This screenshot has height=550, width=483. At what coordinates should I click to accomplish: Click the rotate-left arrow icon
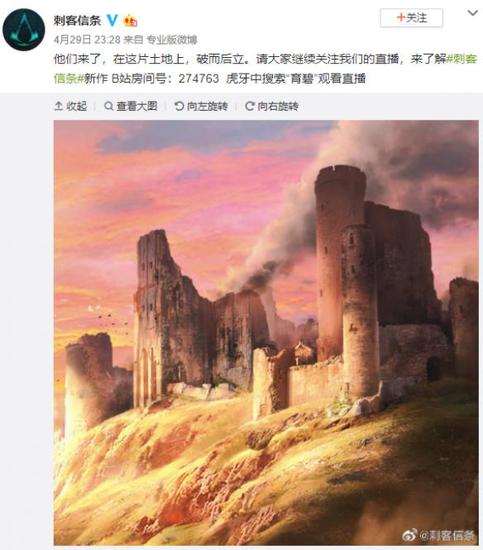pos(179,106)
